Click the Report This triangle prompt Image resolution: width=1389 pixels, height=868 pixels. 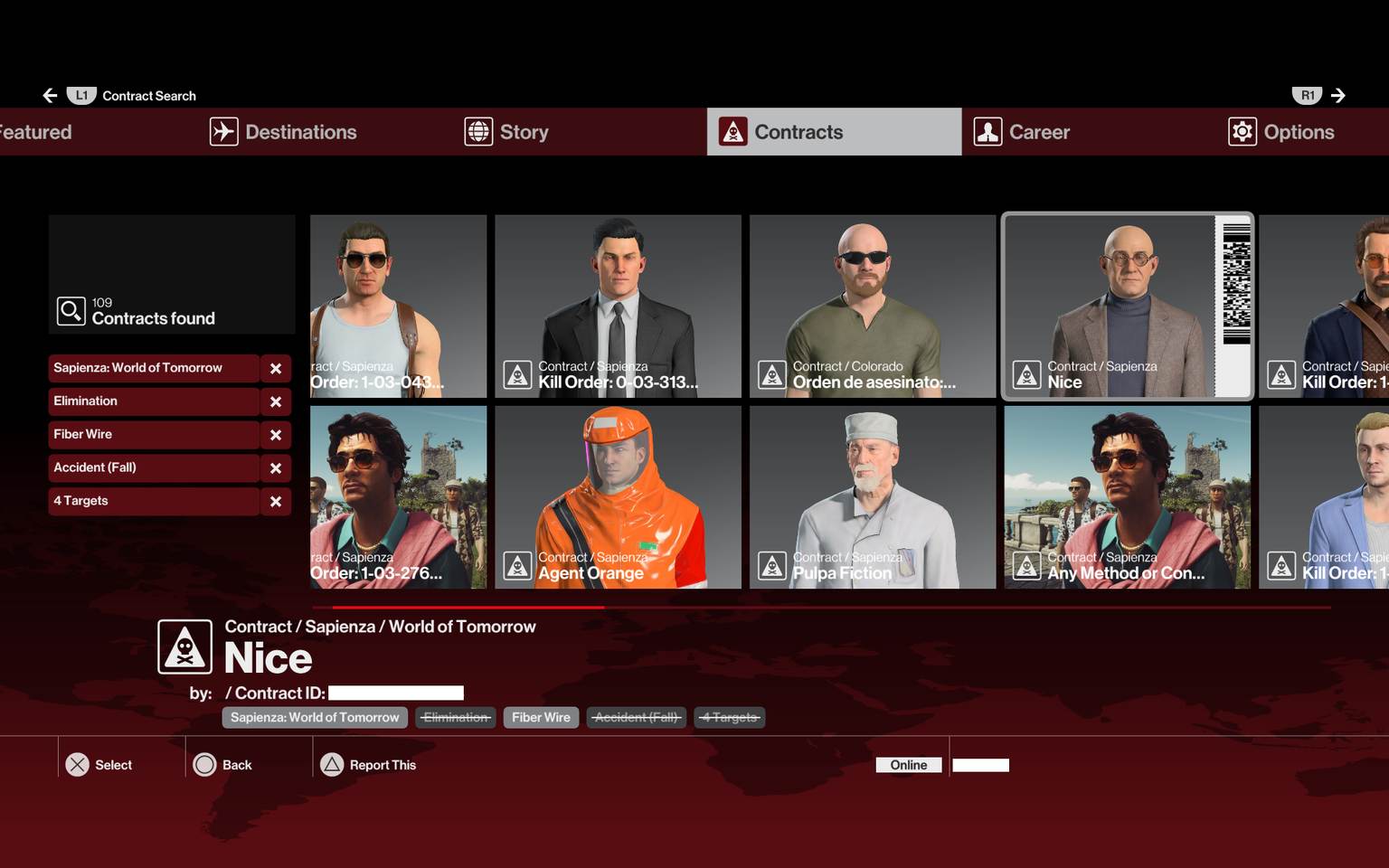click(x=369, y=765)
